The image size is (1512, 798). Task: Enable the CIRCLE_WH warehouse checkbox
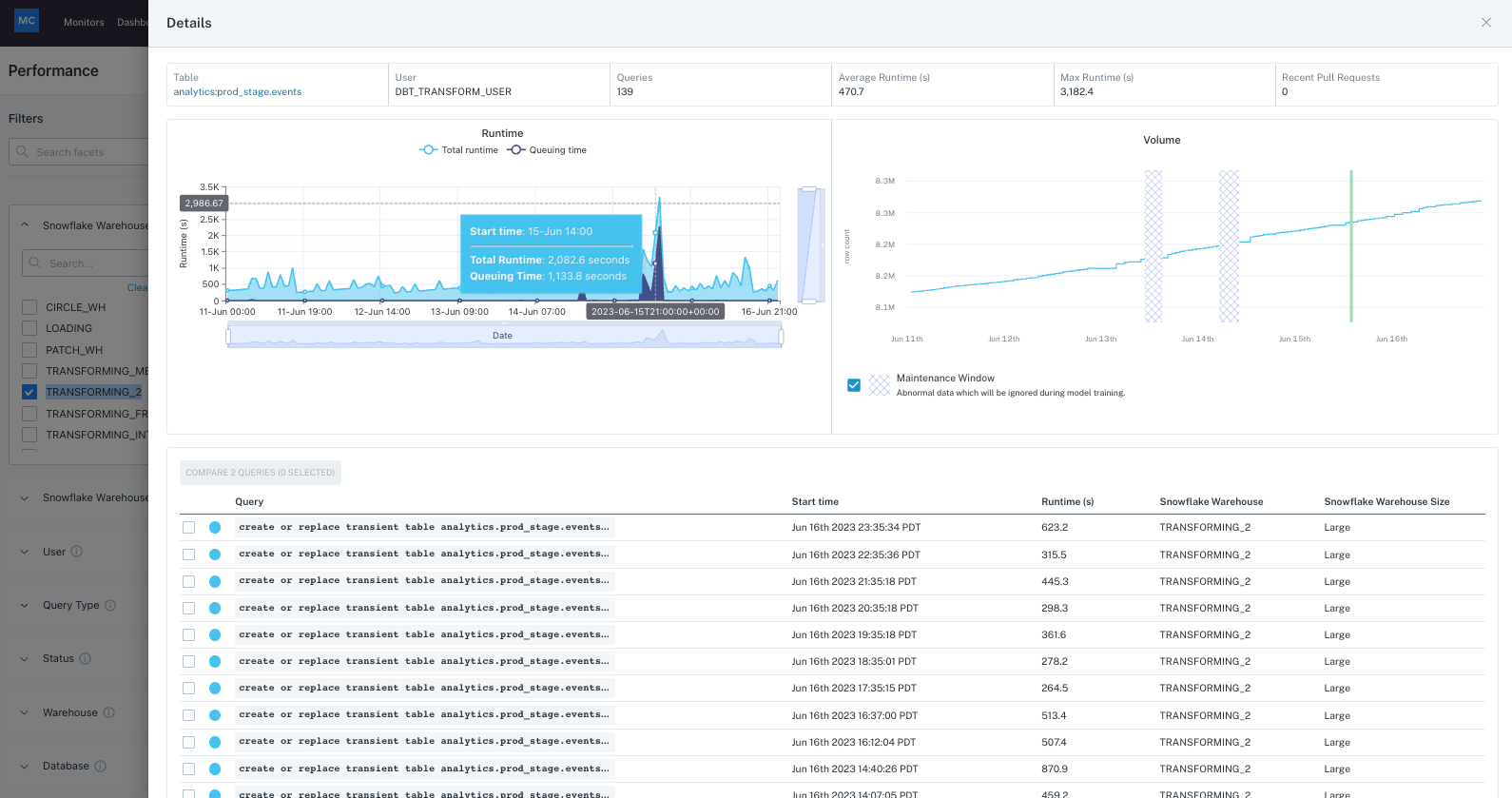click(x=29, y=307)
